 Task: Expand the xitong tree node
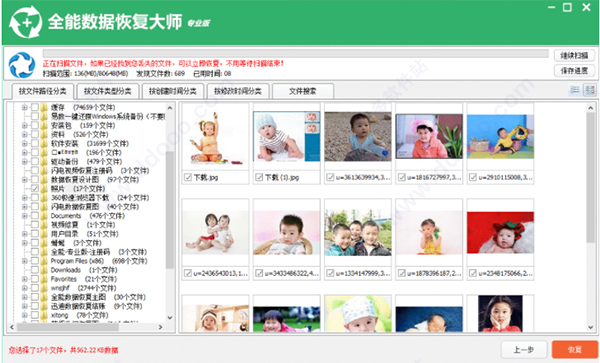click(24, 316)
